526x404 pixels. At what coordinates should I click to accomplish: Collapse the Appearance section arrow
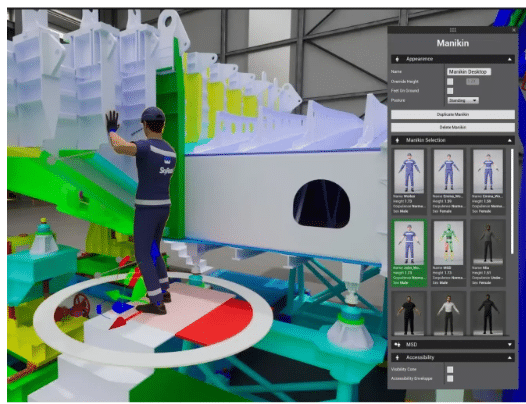510,59
